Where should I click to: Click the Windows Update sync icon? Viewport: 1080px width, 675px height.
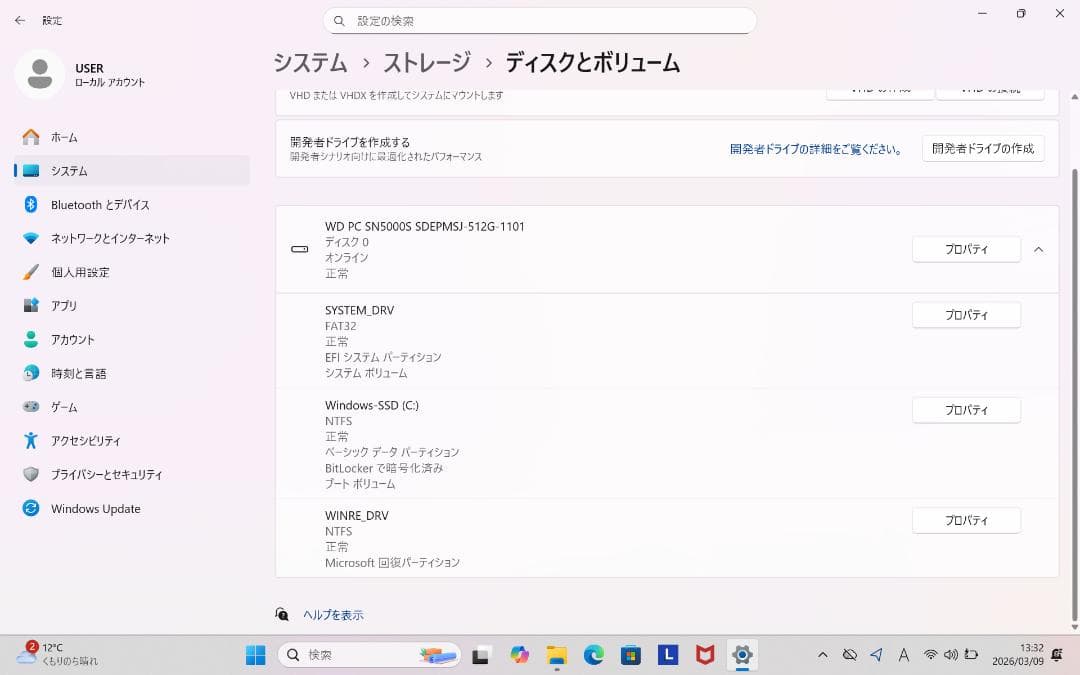[x=31, y=508]
